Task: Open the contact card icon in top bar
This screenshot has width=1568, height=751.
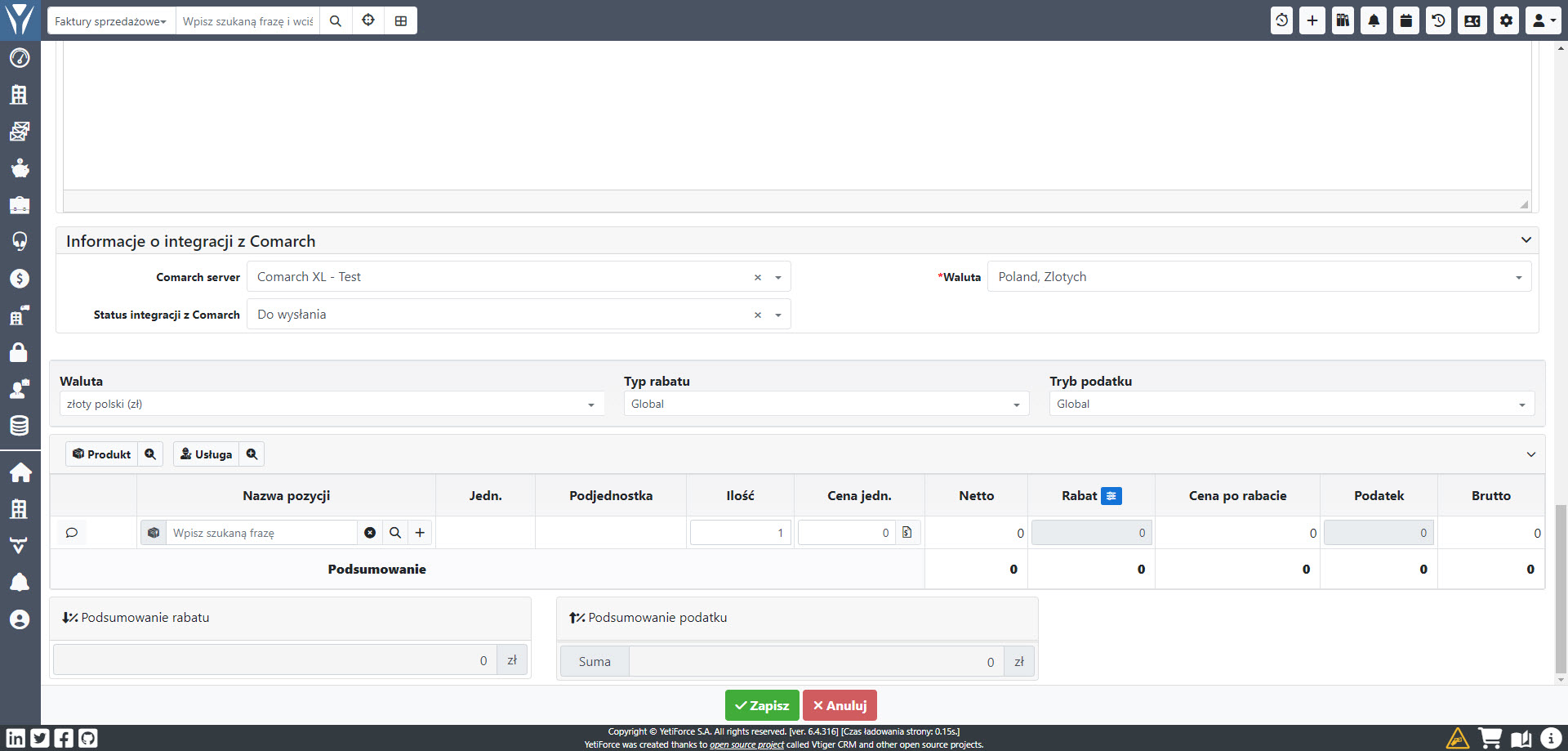Action: [1472, 20]
